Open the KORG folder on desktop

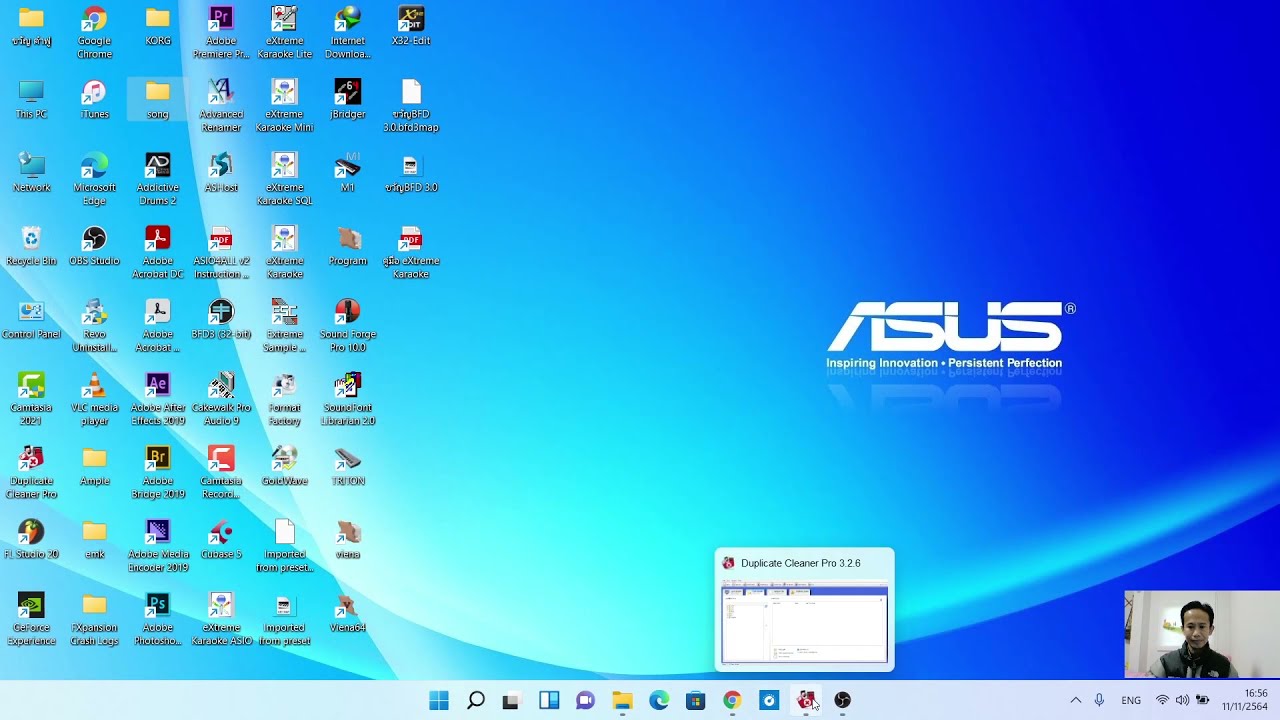(158, 25)
